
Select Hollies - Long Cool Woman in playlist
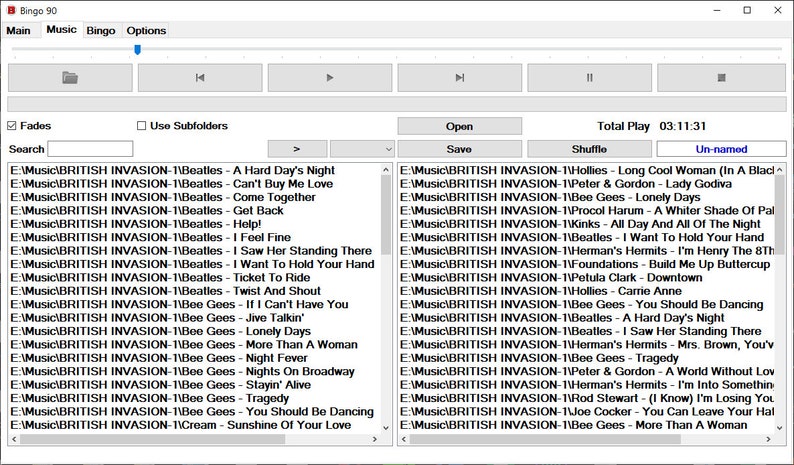587,170
